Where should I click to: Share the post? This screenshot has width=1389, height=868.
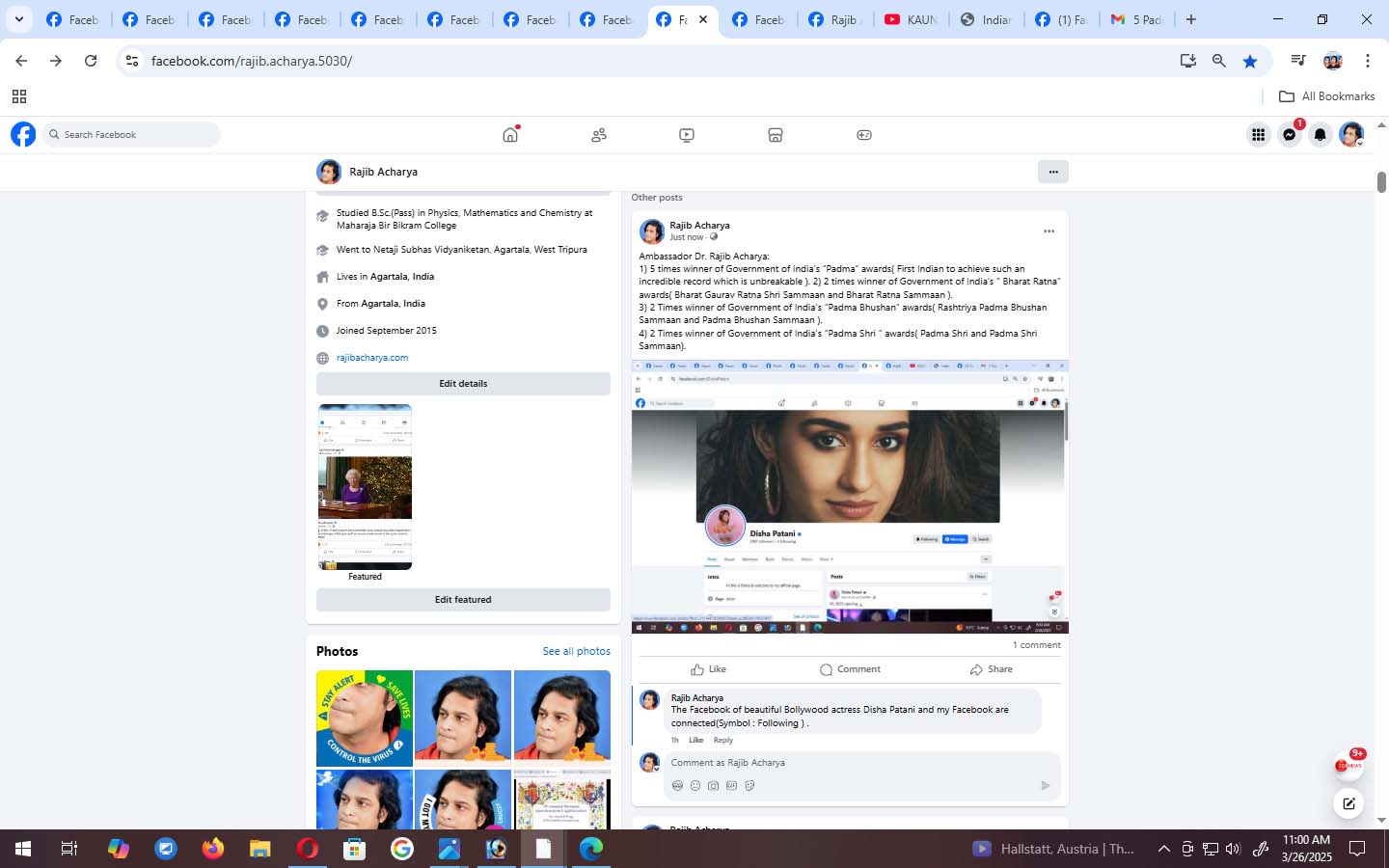(992, 669)
